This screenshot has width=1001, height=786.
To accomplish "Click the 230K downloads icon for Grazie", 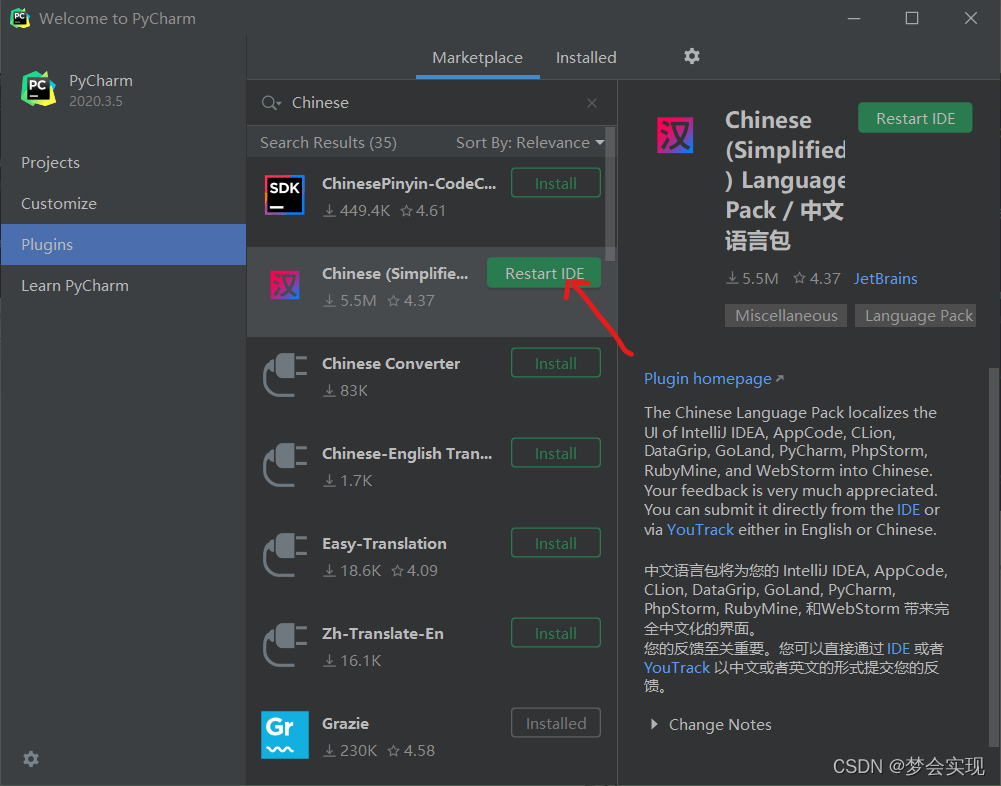I will (x=329, y=751).
